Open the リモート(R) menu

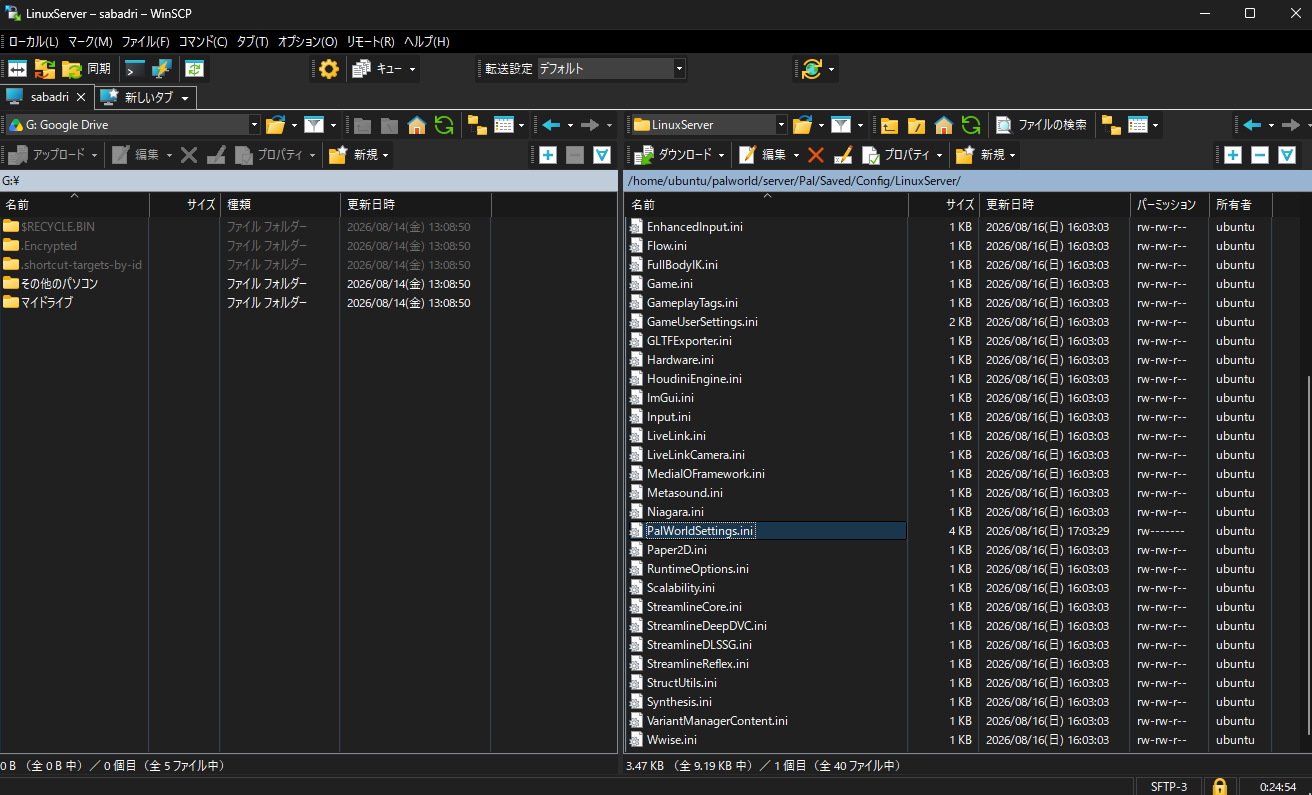point(370,42)
